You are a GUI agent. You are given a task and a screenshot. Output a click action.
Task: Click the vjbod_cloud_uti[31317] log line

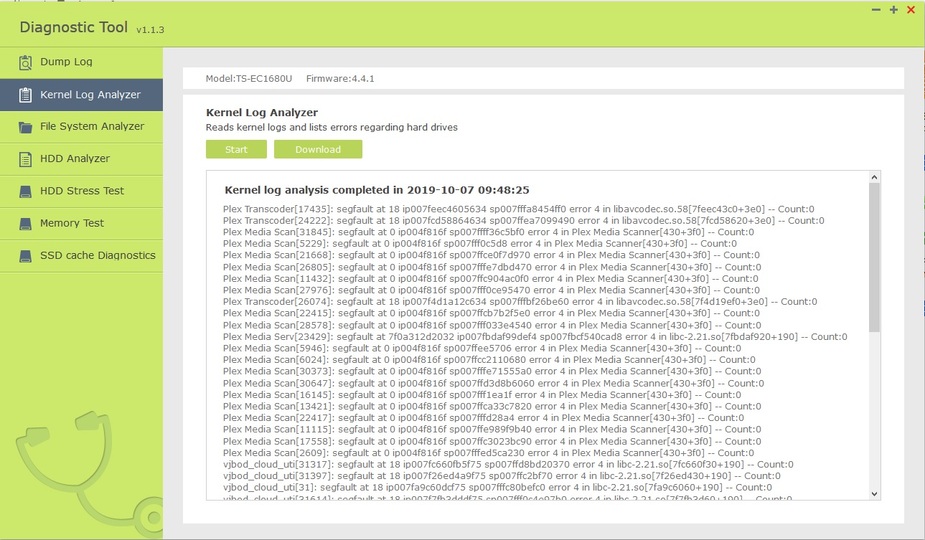(508, 464)
